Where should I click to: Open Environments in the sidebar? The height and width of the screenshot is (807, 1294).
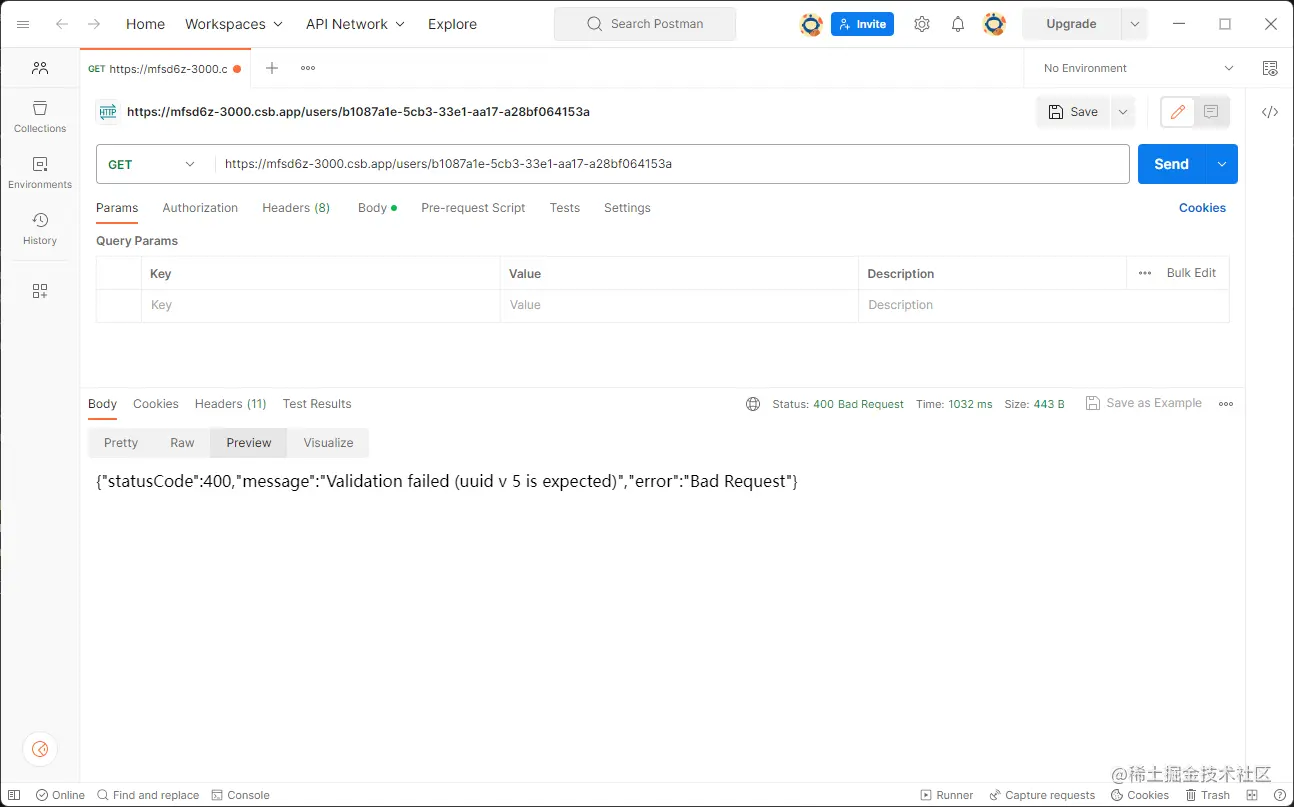click(40, 172)
